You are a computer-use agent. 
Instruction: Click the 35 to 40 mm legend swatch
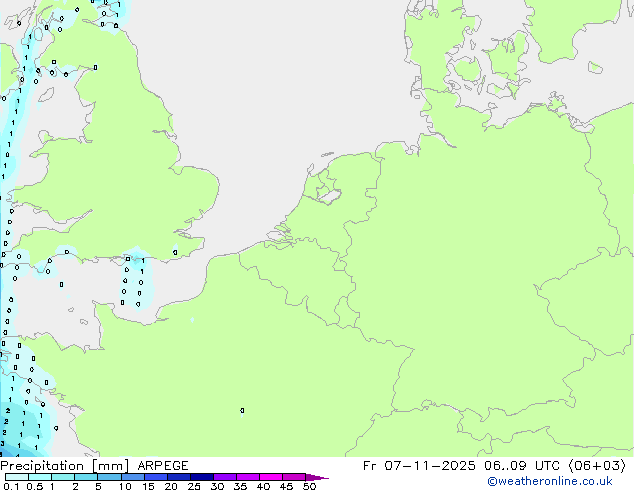click(247, 477)
